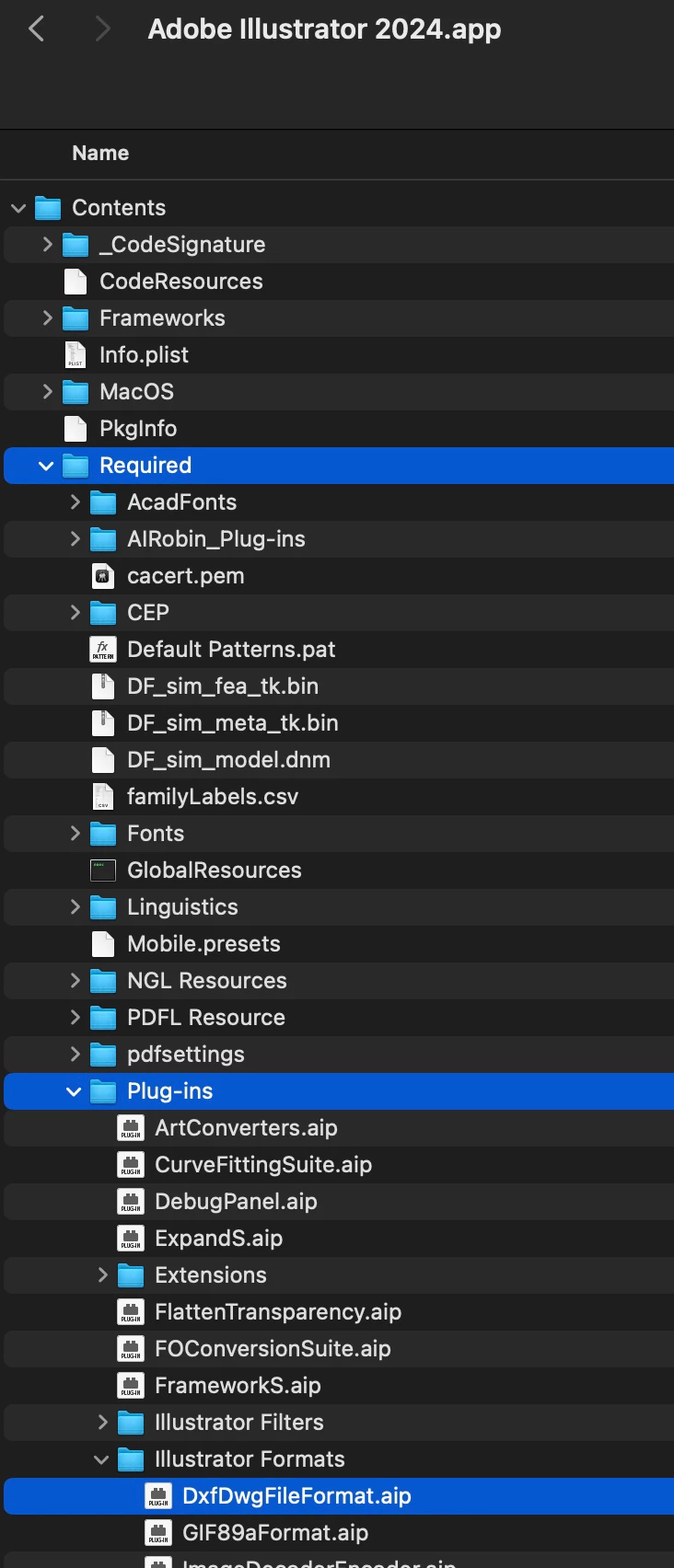The width and height of the screenshot is (674, 1568).
Task: Click the CurveFittingSuite.aip plug-in icon
Action: (131, 1165)
